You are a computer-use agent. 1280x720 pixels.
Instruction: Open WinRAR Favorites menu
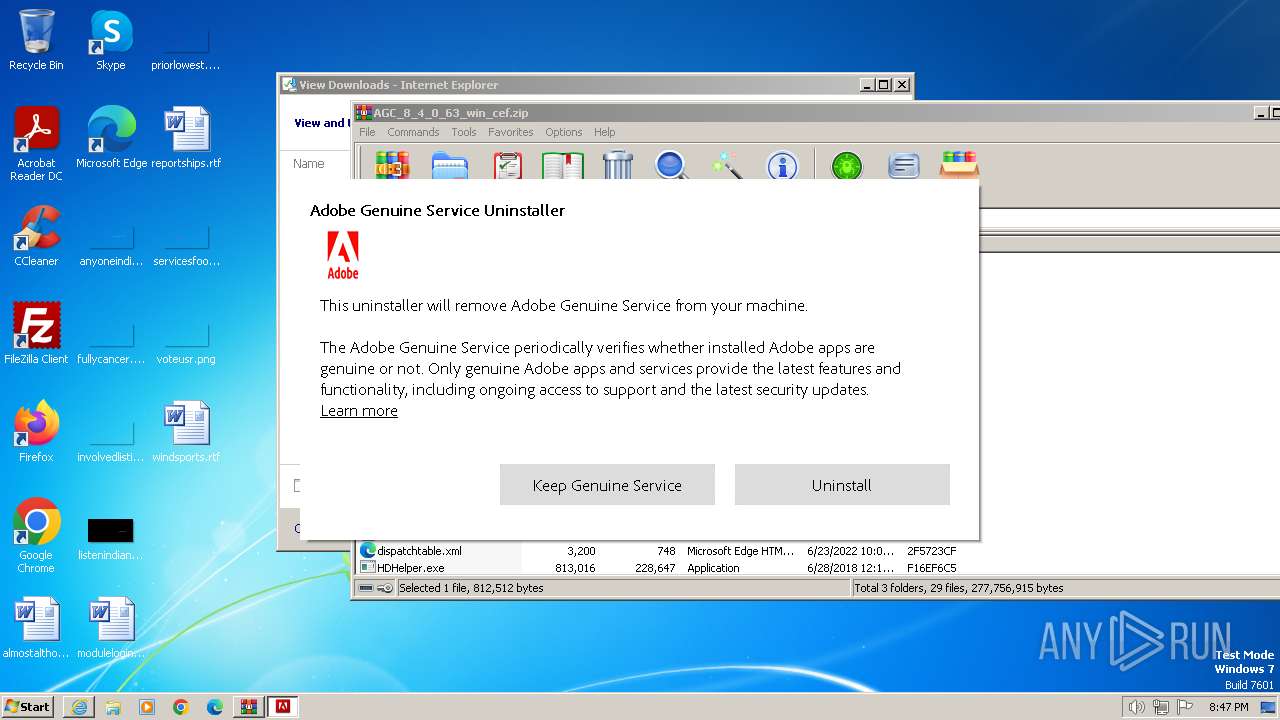pyautogui.click(x=510, y=132)
